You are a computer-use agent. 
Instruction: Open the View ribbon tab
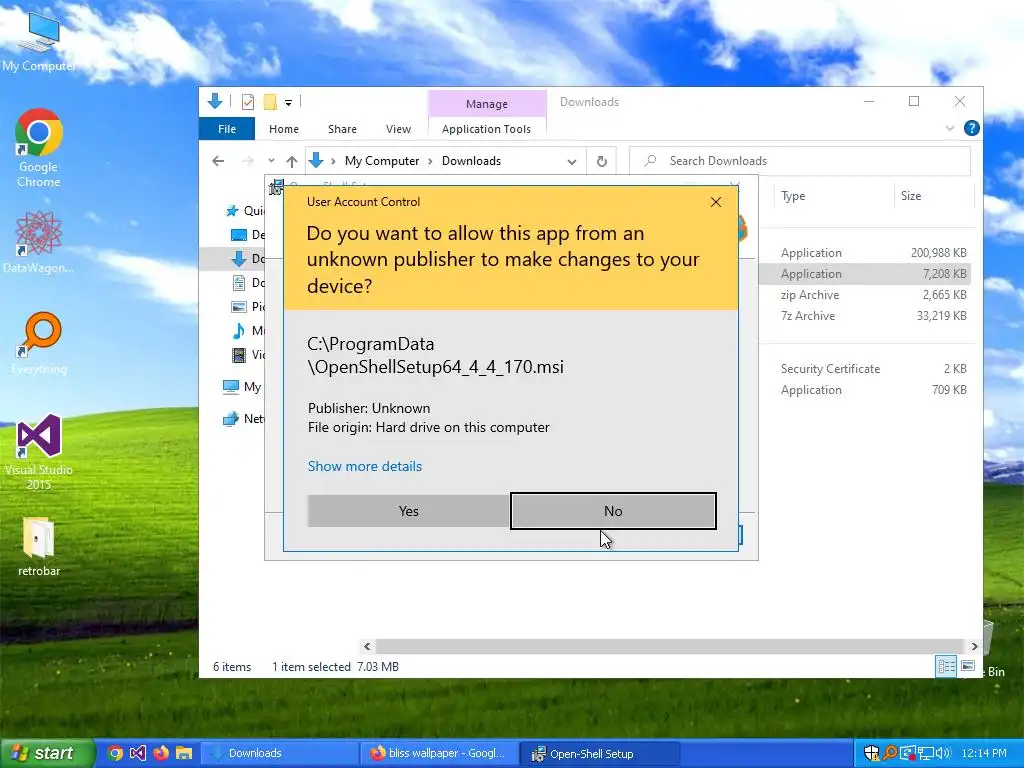coord(398,129)
